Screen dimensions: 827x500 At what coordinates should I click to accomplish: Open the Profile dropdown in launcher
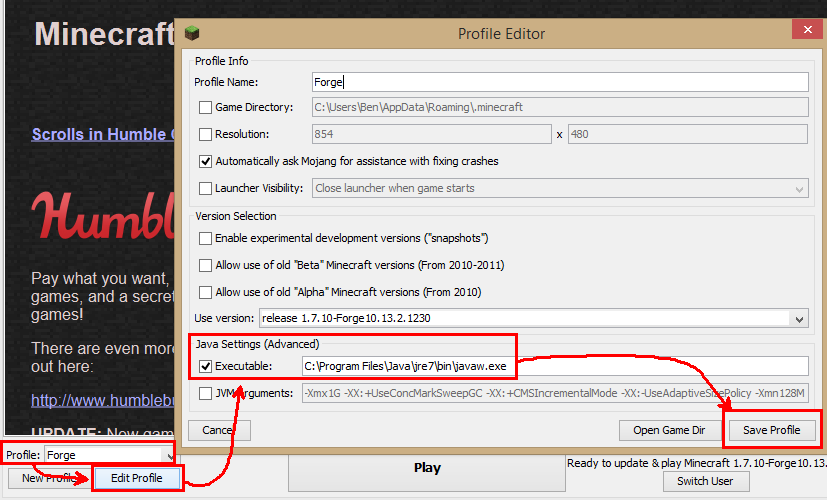point(109,455)
